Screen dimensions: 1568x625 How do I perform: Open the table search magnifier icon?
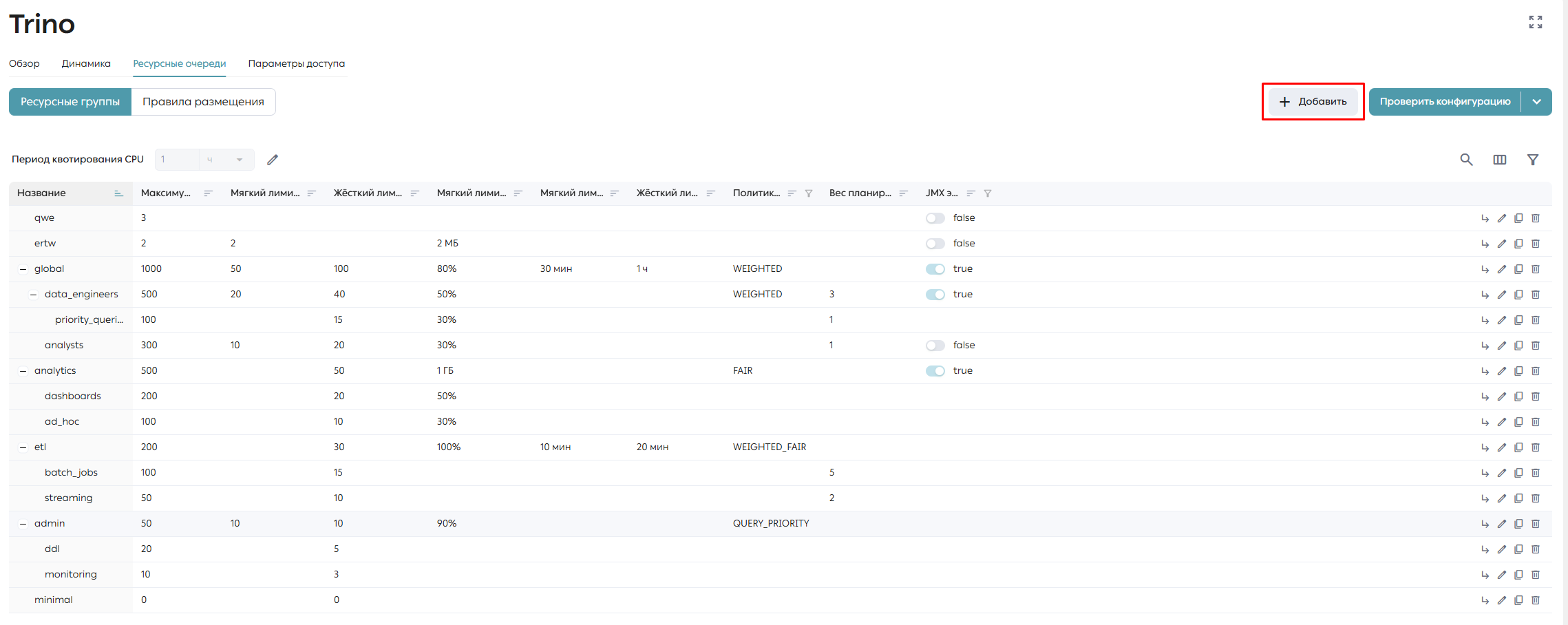point(1466,160)
